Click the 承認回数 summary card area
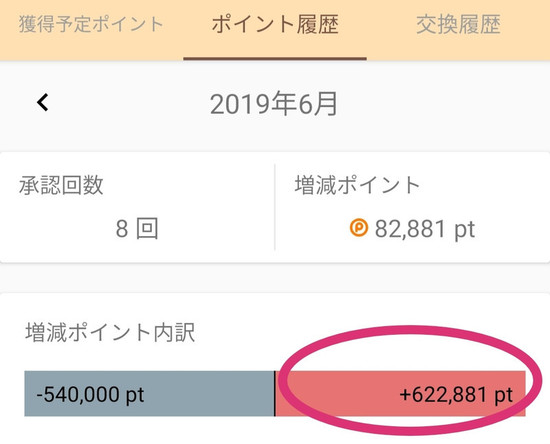 (x=137, y=207)
